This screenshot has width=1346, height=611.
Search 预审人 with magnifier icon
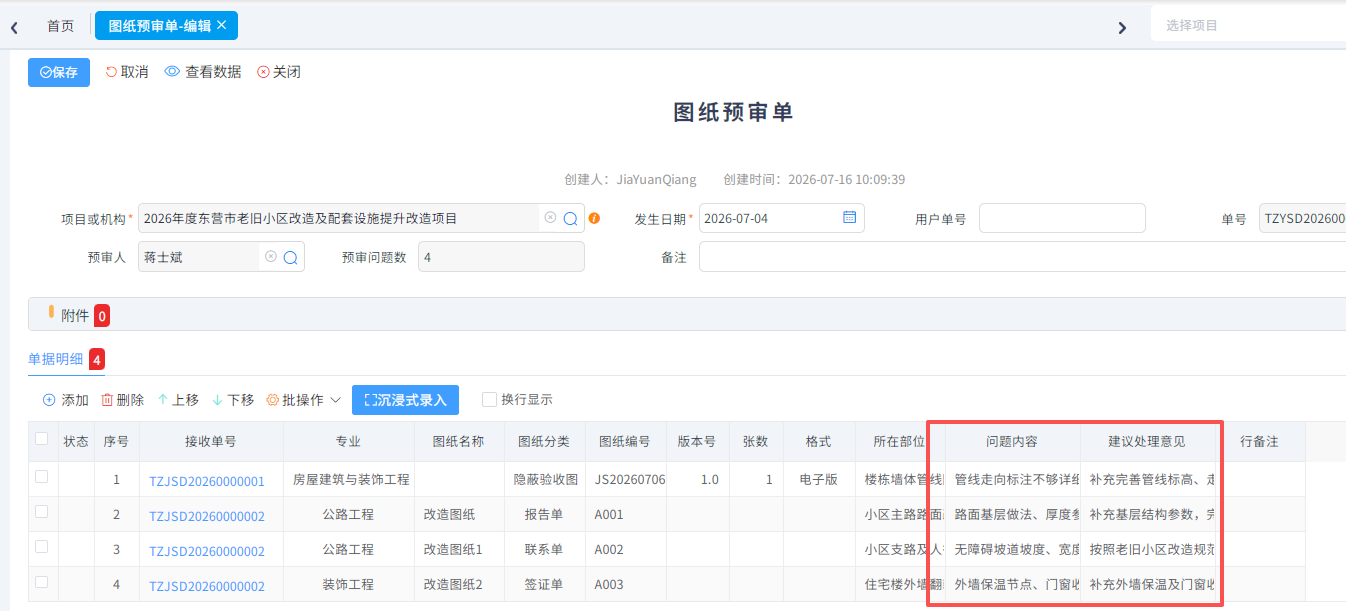(x=291, y=257)
